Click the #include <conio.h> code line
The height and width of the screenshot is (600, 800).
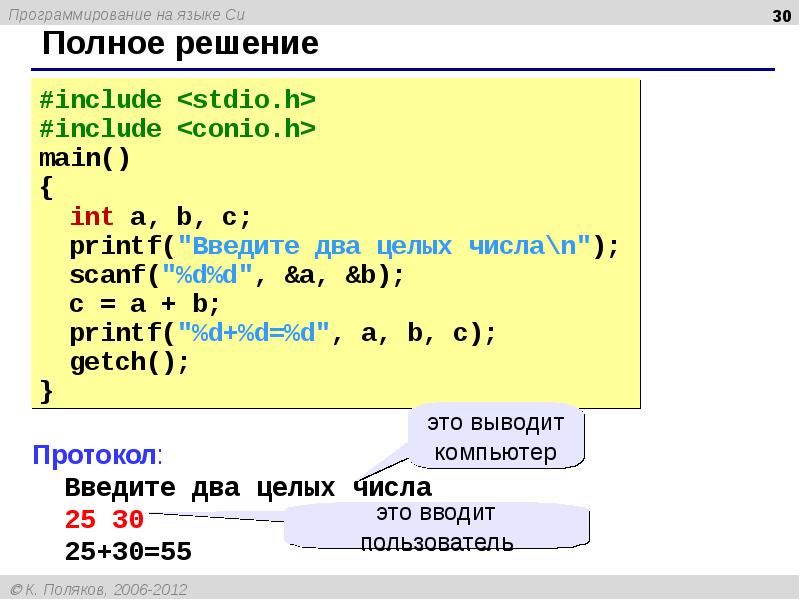click(x=177, y=129)
